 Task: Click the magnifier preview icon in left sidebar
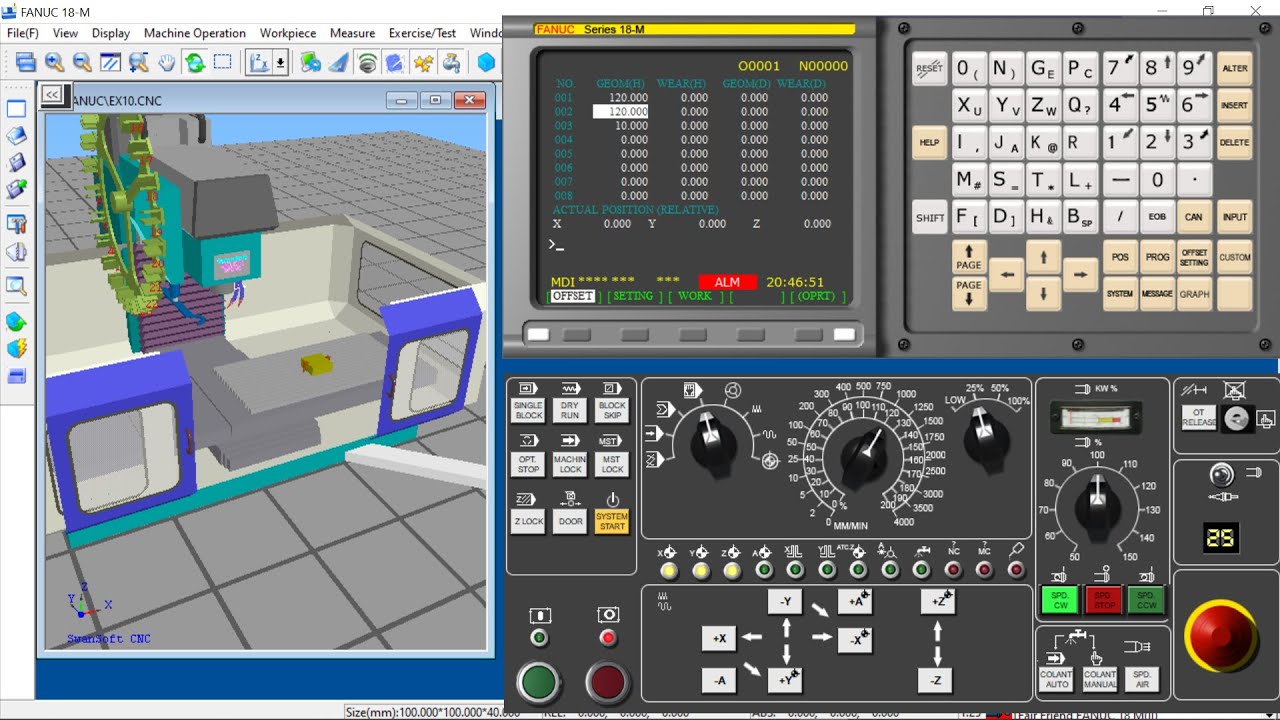(16, 286)
